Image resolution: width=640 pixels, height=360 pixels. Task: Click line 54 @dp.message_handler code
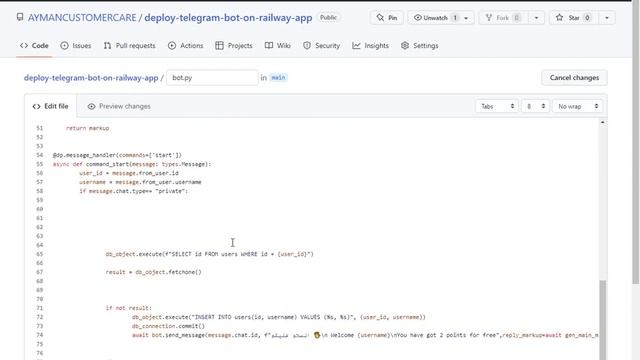(117, 155)
